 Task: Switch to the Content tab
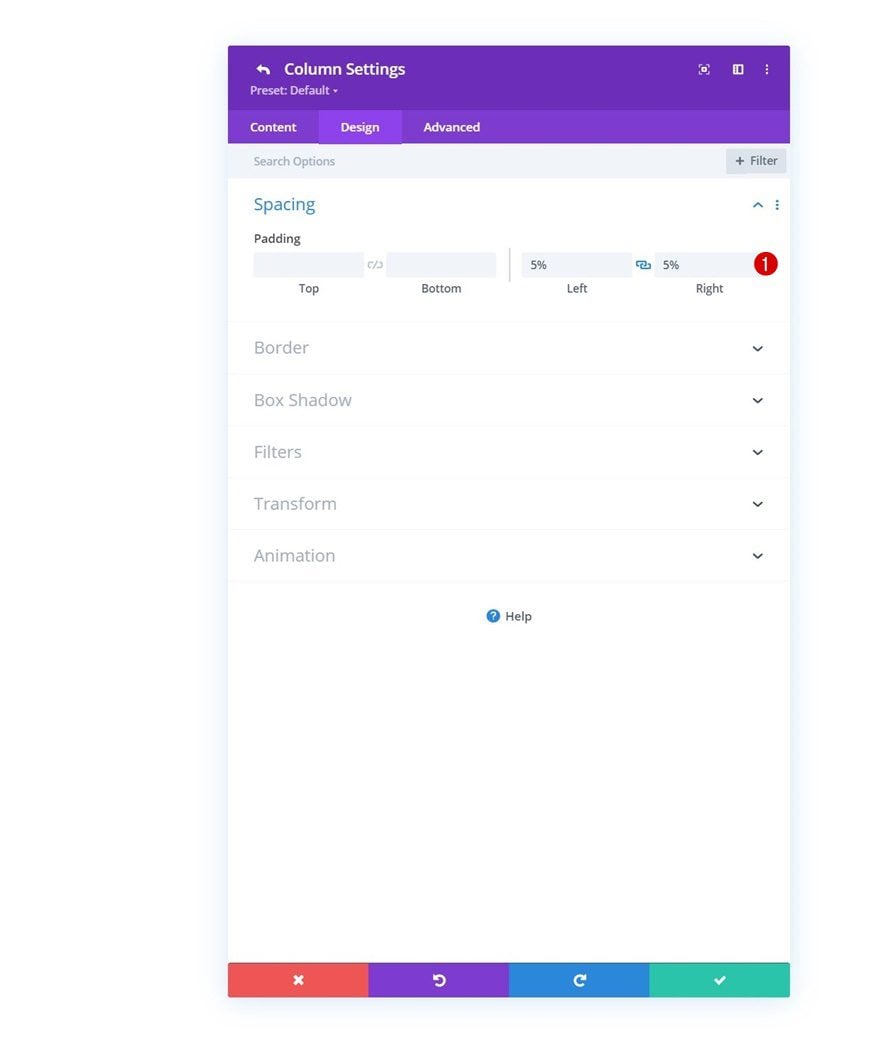point(273,127)
